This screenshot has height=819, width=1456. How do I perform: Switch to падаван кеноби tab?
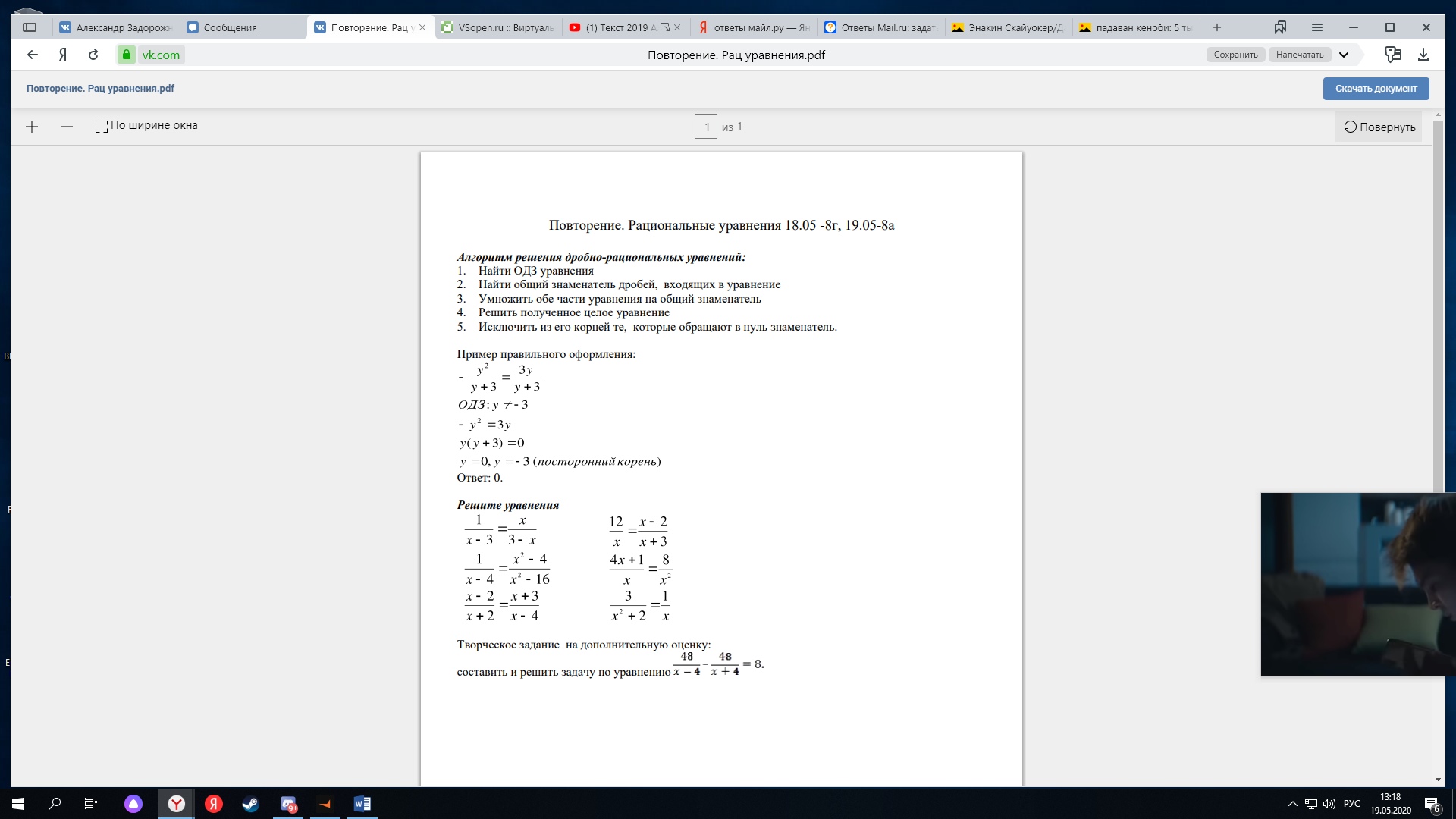(x=1135, y=27)
